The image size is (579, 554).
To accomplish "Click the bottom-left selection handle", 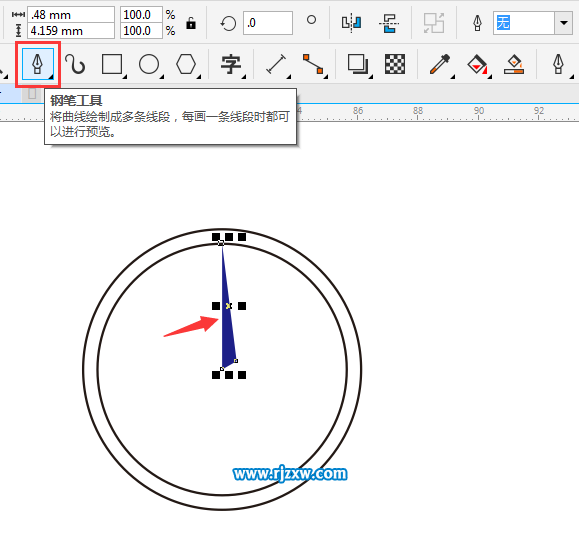I will [x=216, y=375].
